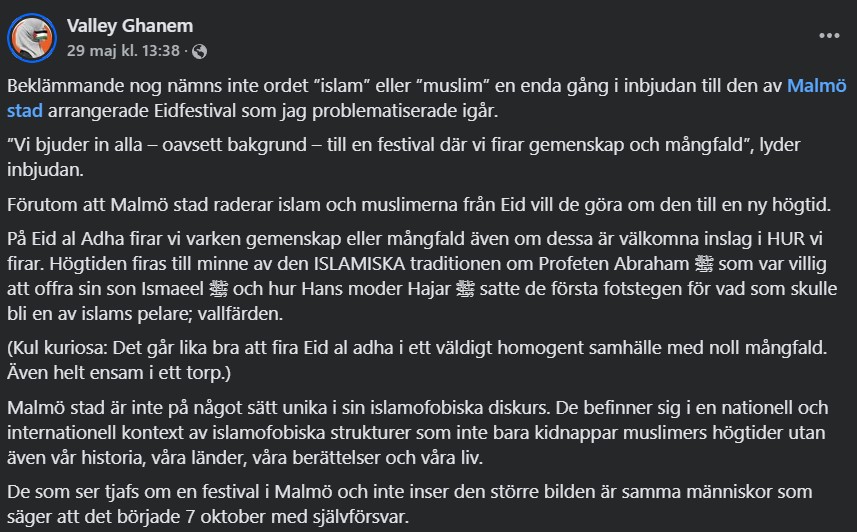Click the quoted line starting "Vi bjuder in alla"
The width and height of the screenshot is (857, 532).
(403, 157)
